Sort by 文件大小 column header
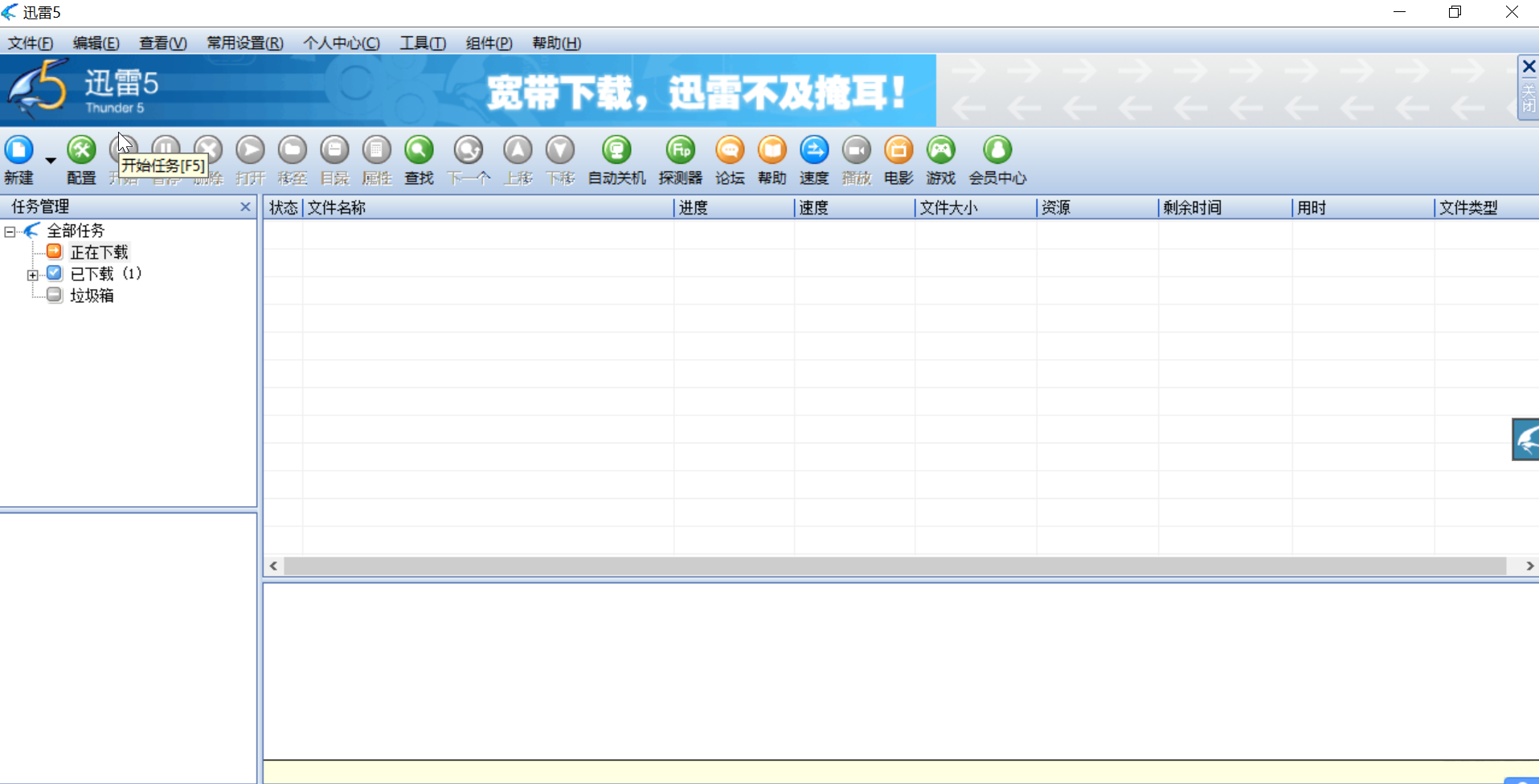This screenshot has width=1539, height=784. pos(976,208)
